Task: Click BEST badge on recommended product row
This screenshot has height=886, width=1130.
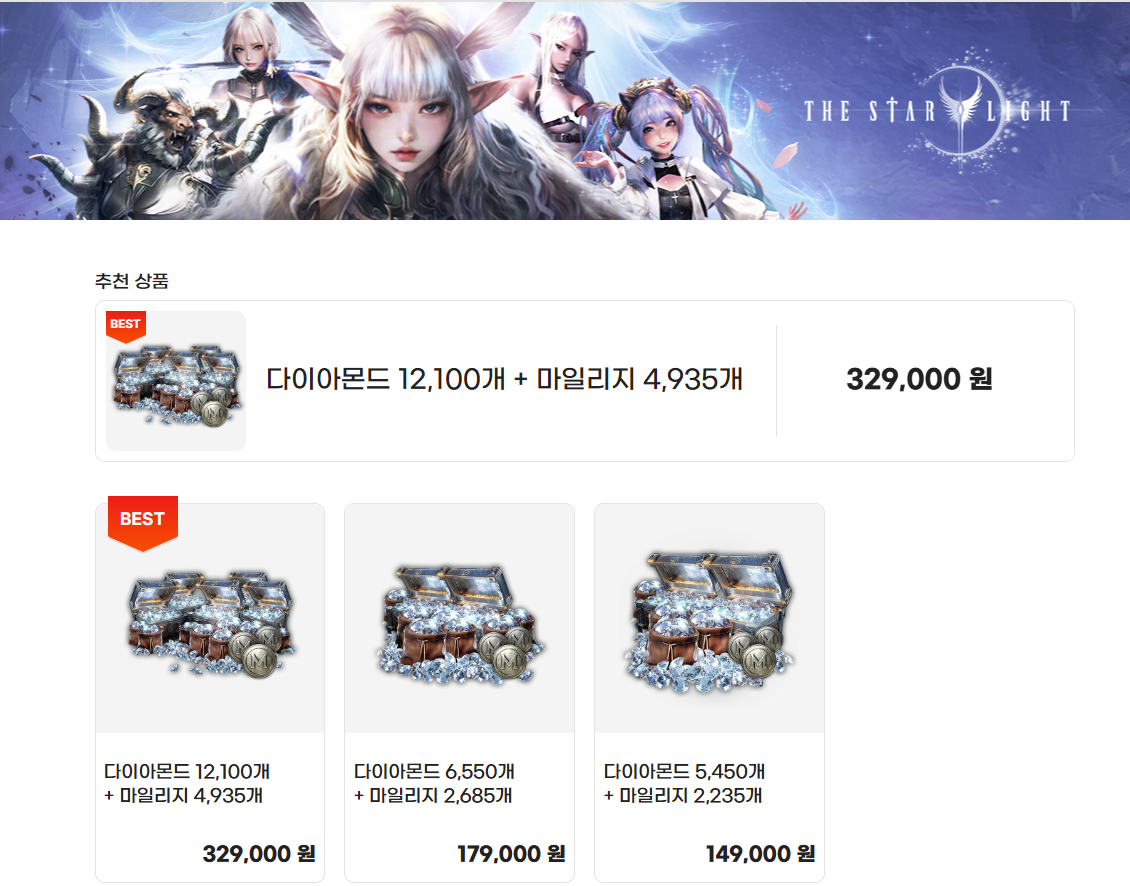Action: 126,326
